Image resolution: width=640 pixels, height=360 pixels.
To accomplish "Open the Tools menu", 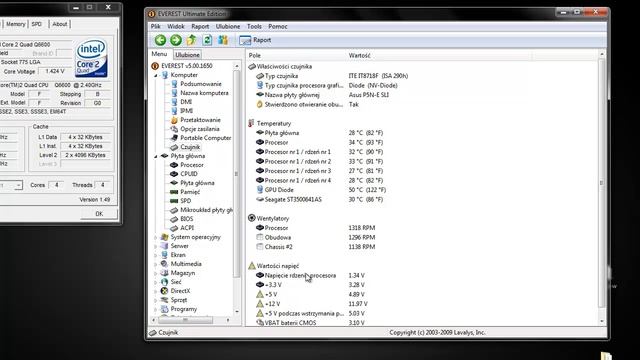I will [254, 27].
